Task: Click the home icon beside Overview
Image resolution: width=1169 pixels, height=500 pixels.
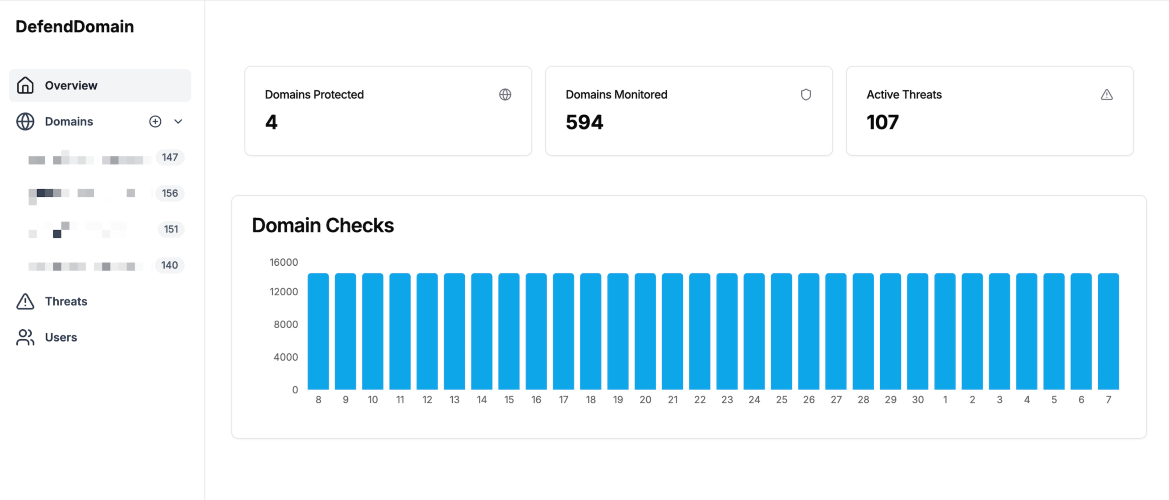Action: click(x=25, y=85)
